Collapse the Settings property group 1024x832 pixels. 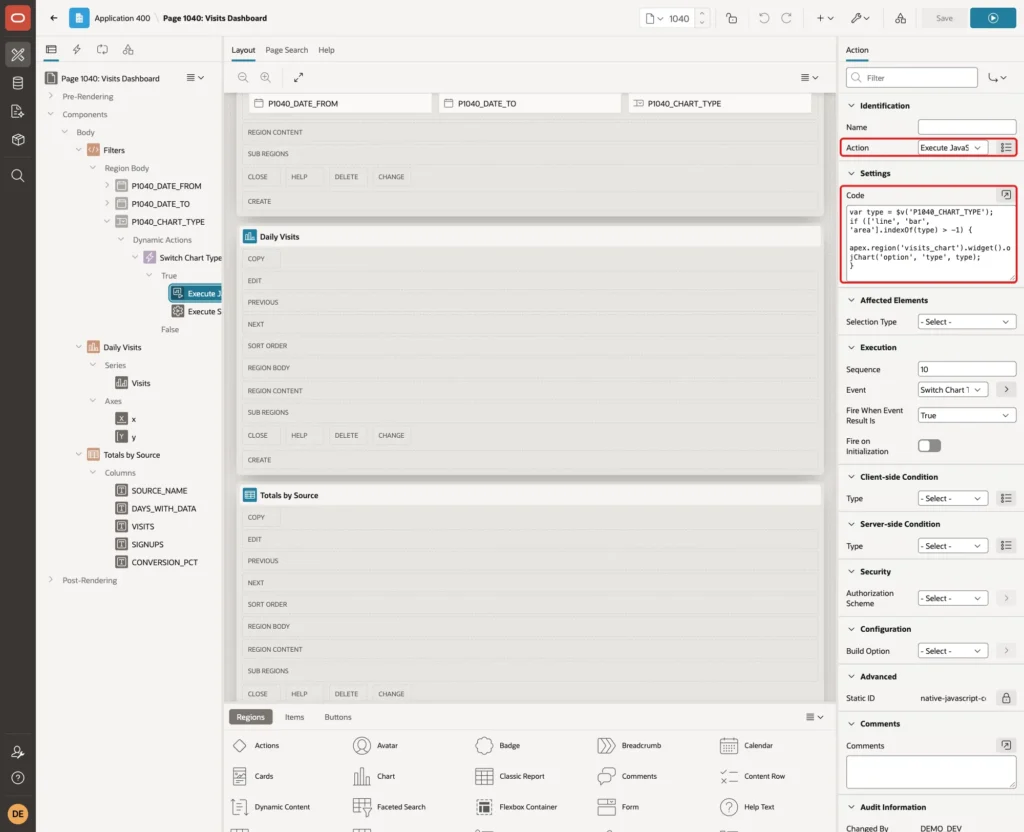[x=851, y=173]
